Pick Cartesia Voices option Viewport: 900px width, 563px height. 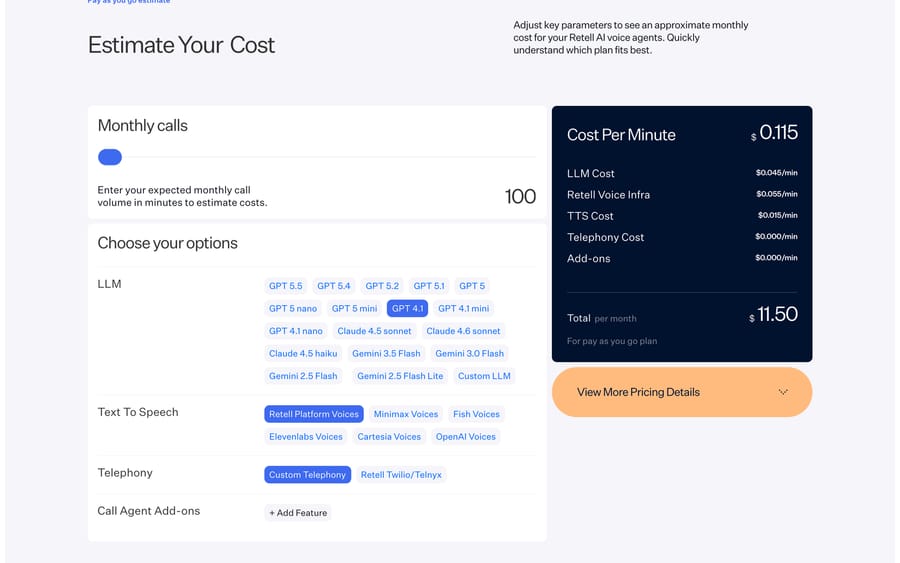389,437
